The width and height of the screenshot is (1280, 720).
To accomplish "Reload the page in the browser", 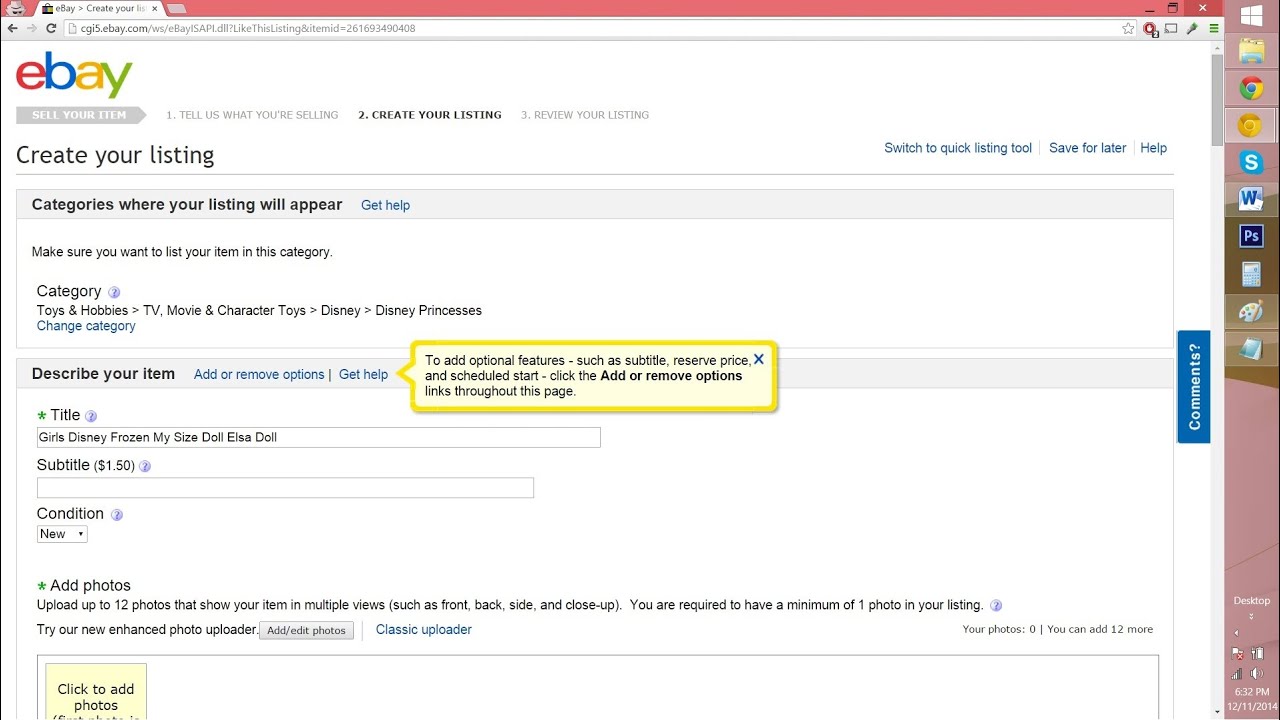I will 52,29.
